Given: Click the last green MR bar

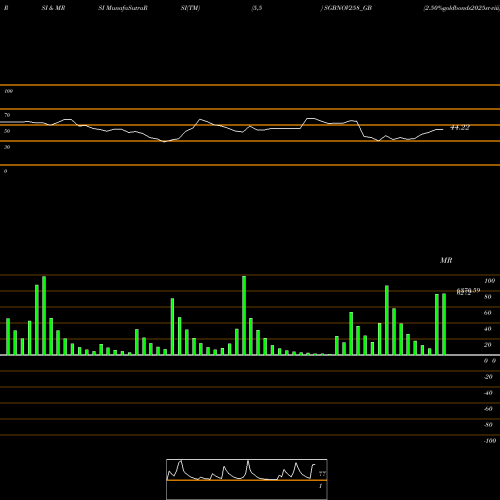Looking at the screenshot, I should (444, 324).
